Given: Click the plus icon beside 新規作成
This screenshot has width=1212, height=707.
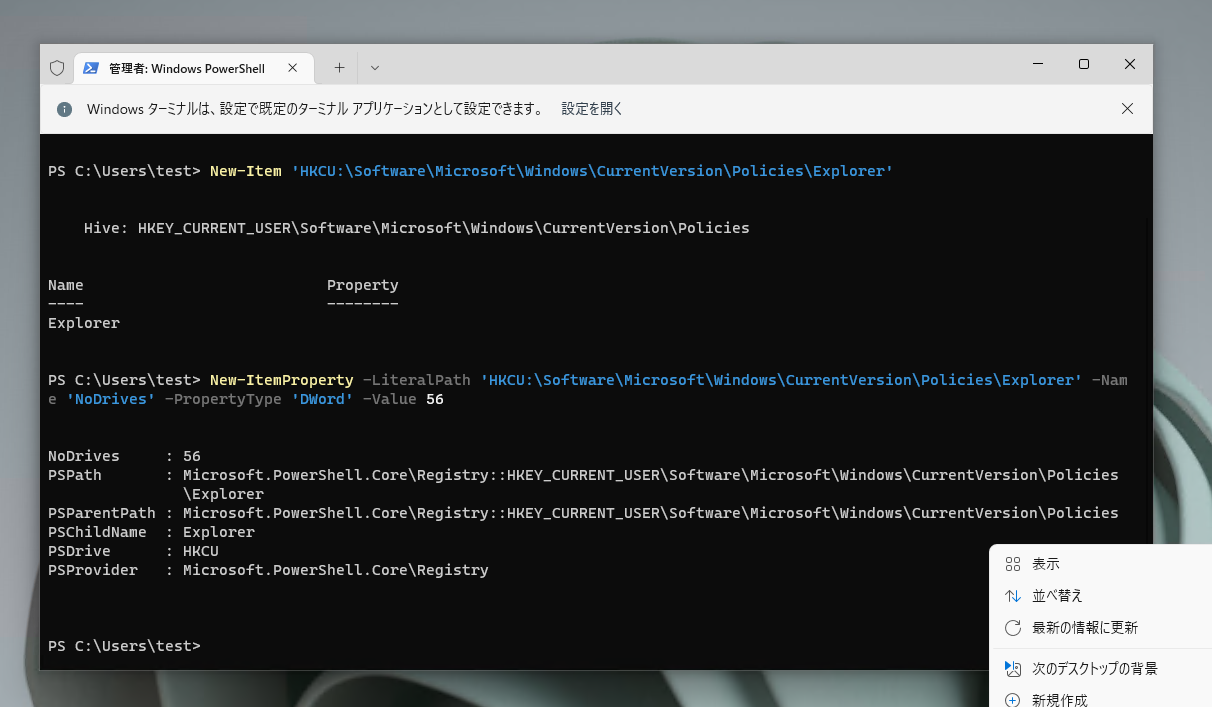Looking at the screenshot, I should (1012, 700).
